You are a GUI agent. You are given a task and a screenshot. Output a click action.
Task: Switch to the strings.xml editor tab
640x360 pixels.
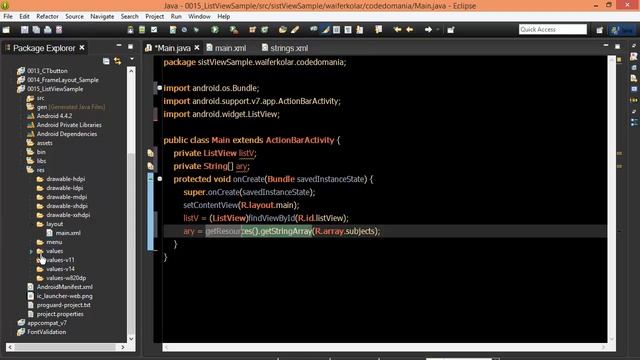point(284,48)
